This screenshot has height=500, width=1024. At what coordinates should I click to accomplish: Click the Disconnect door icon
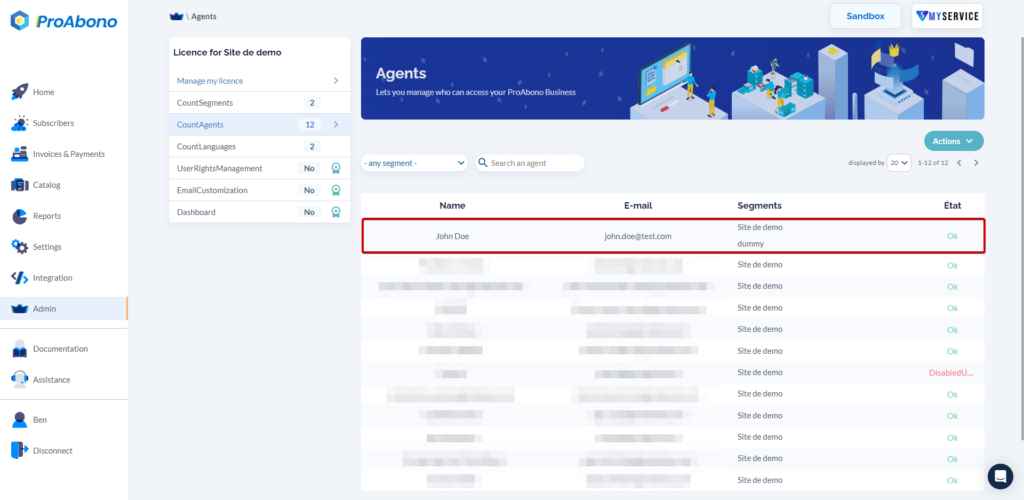(20, 450)
